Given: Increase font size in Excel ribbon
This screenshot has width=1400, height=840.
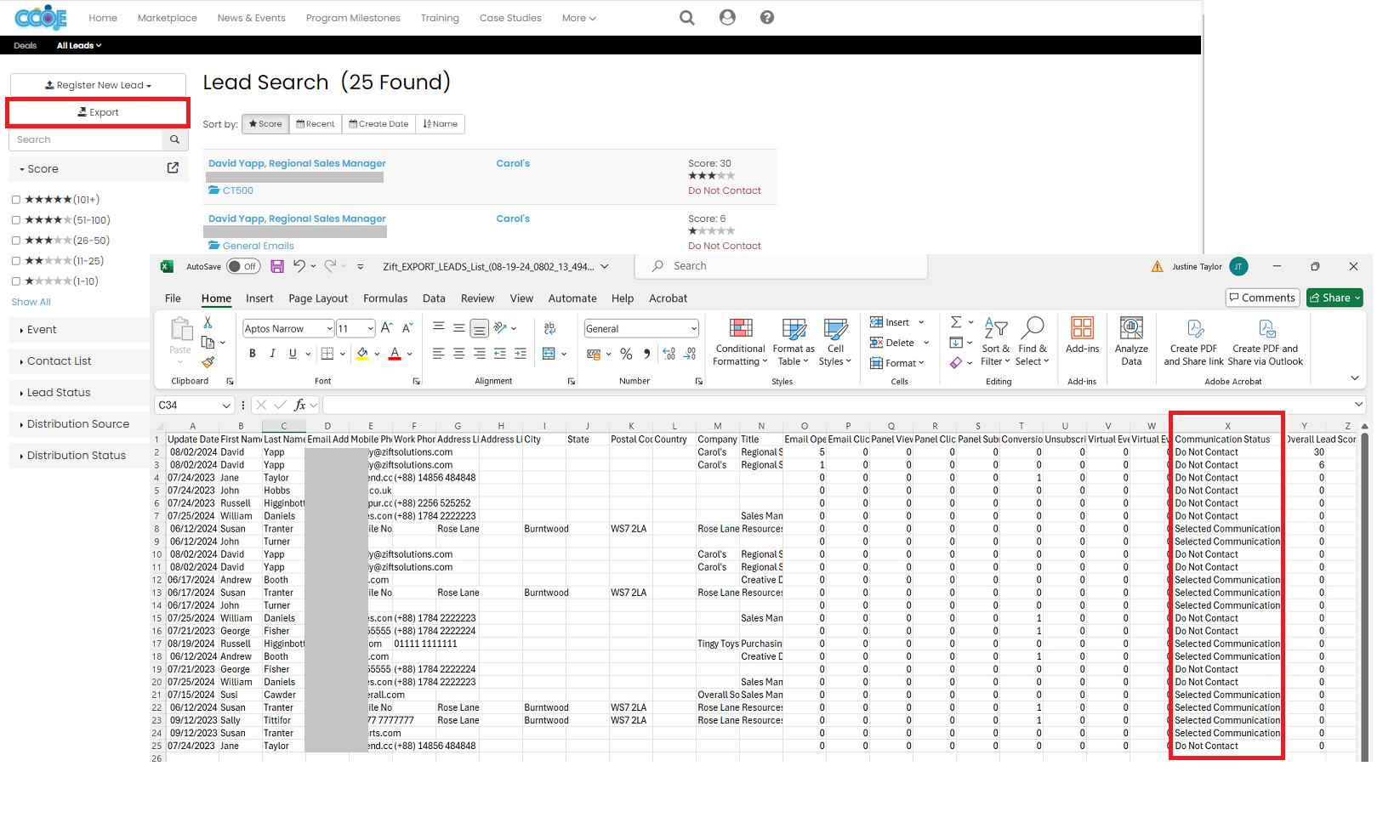Looking at the screenshot, I should coord(387,328).
